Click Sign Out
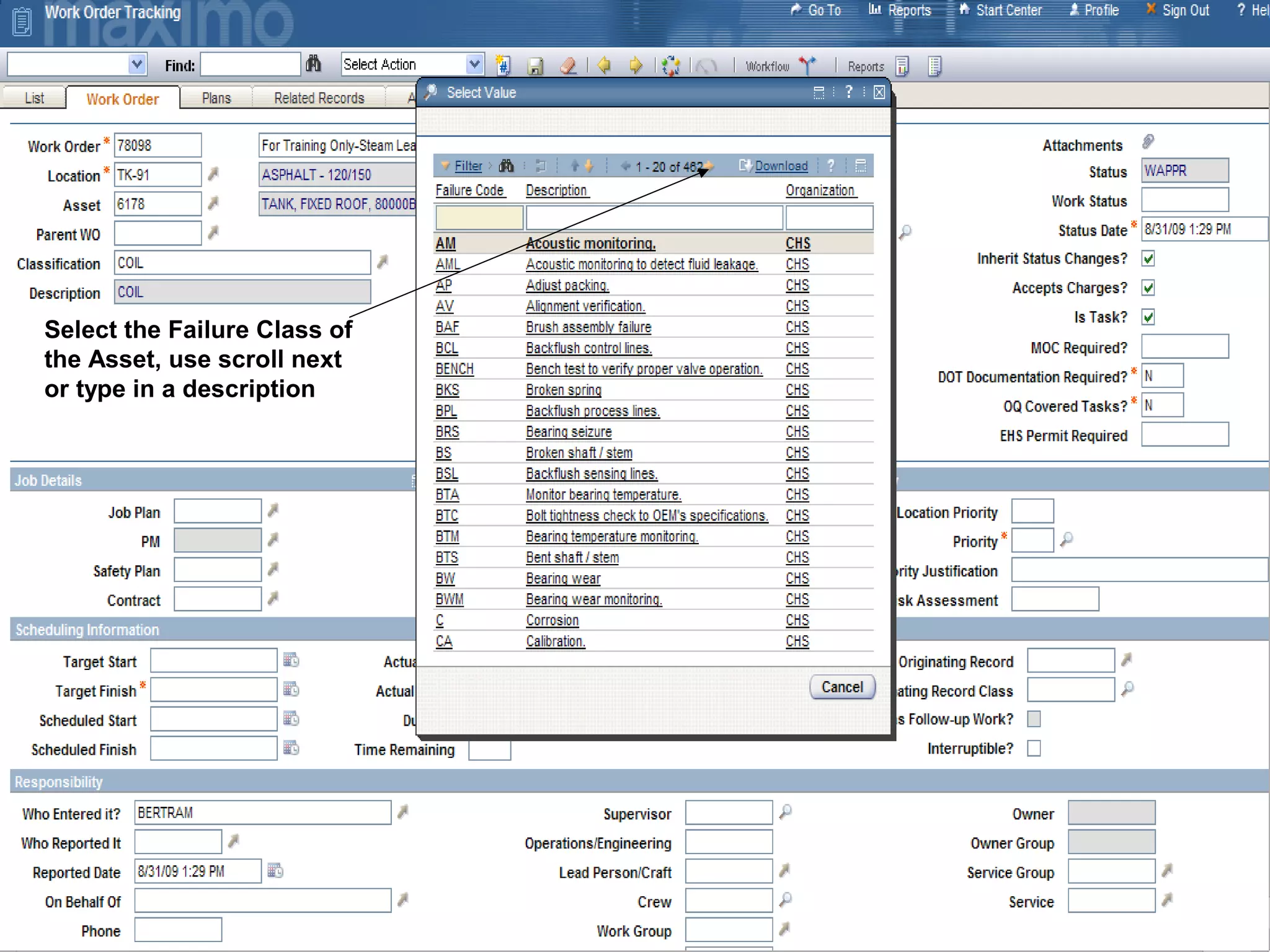This screenshot has width=1270, height=952. coord(1178,11)
